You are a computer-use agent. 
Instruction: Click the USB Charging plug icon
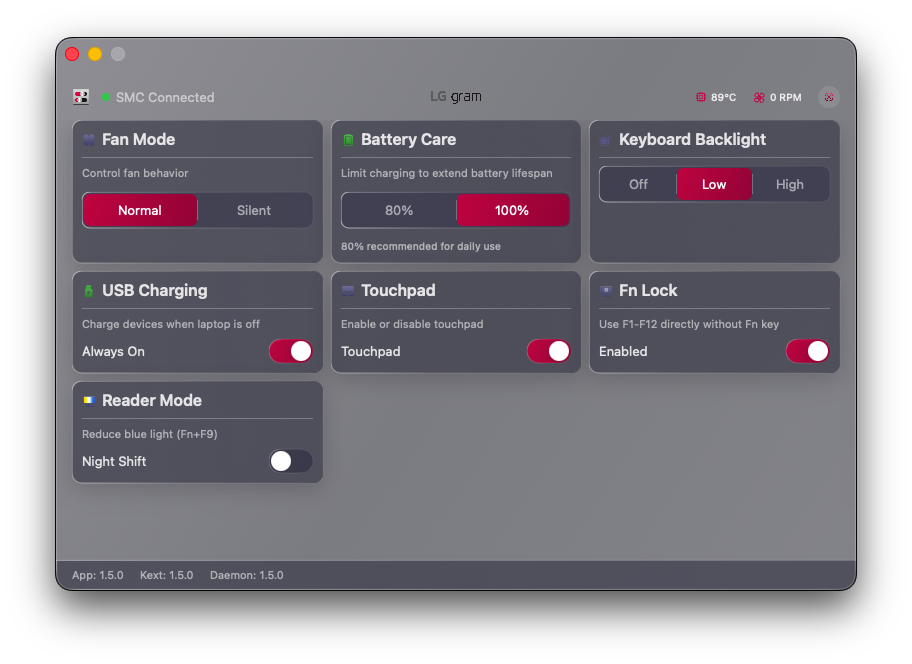coord(88,291)
